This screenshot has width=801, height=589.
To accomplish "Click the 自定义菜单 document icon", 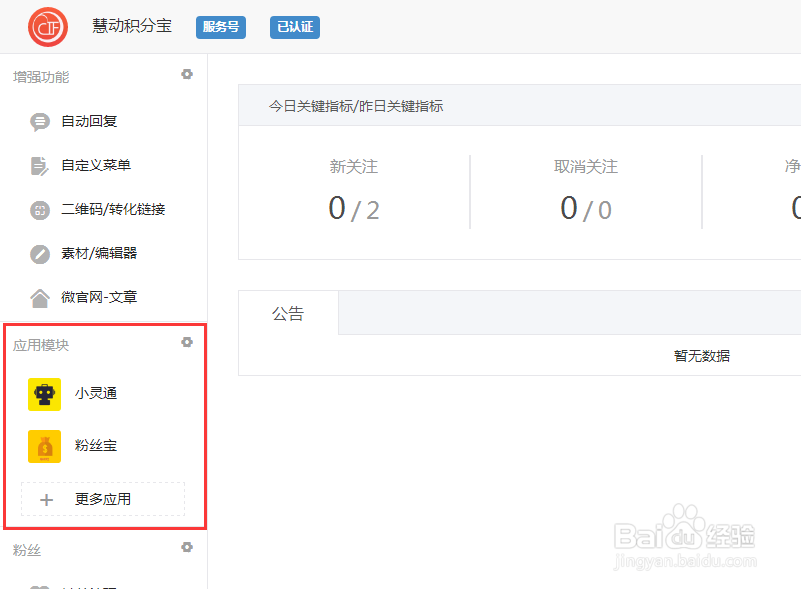I will point(39,166).
